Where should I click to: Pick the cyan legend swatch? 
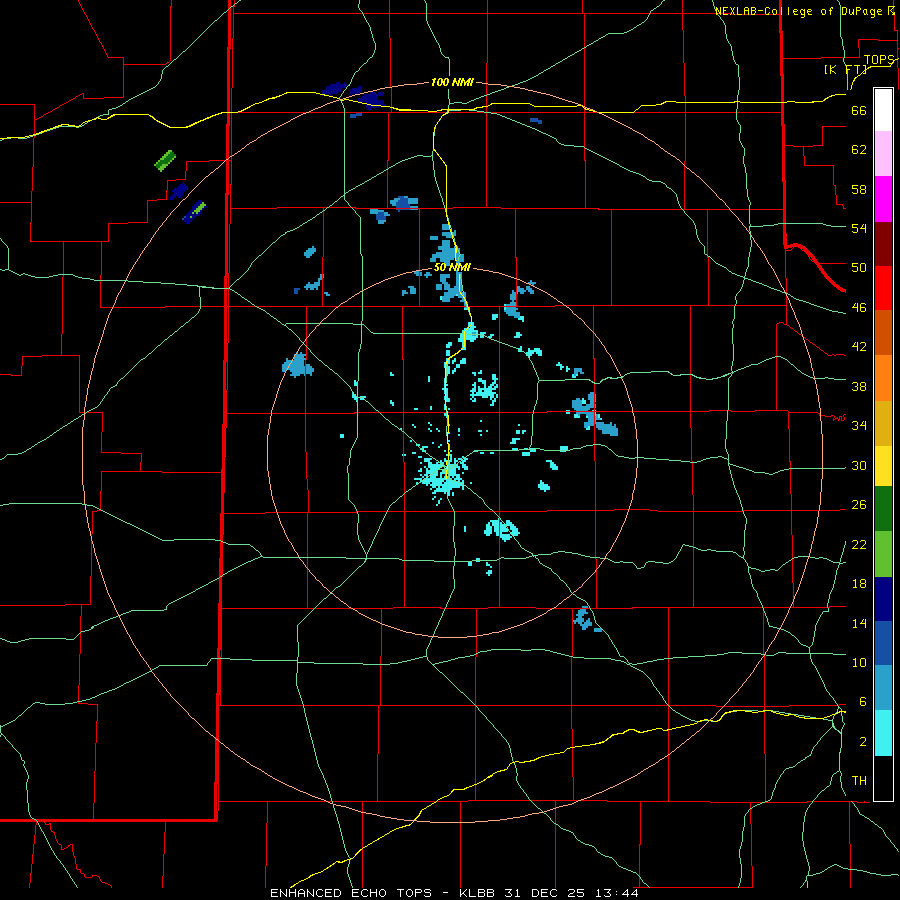click(883, 733)
